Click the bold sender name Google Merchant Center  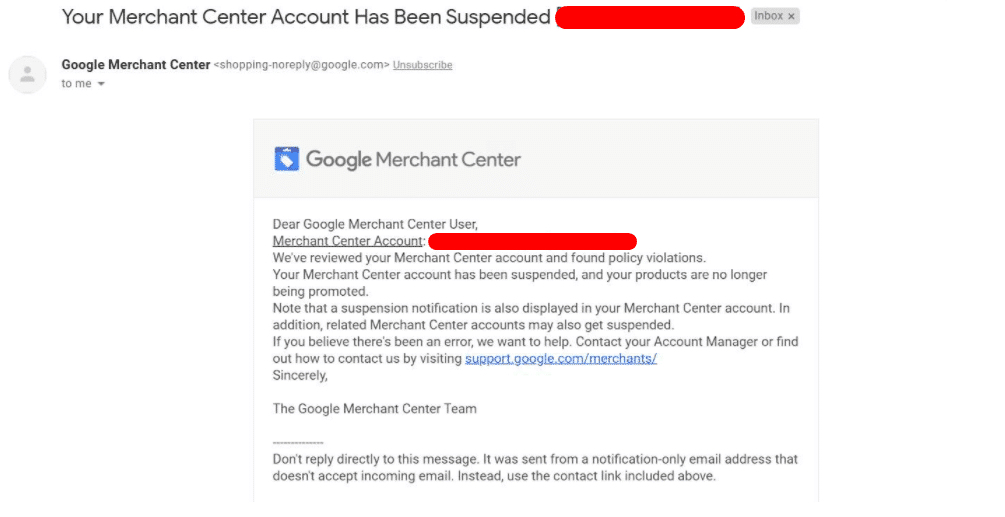135,65
